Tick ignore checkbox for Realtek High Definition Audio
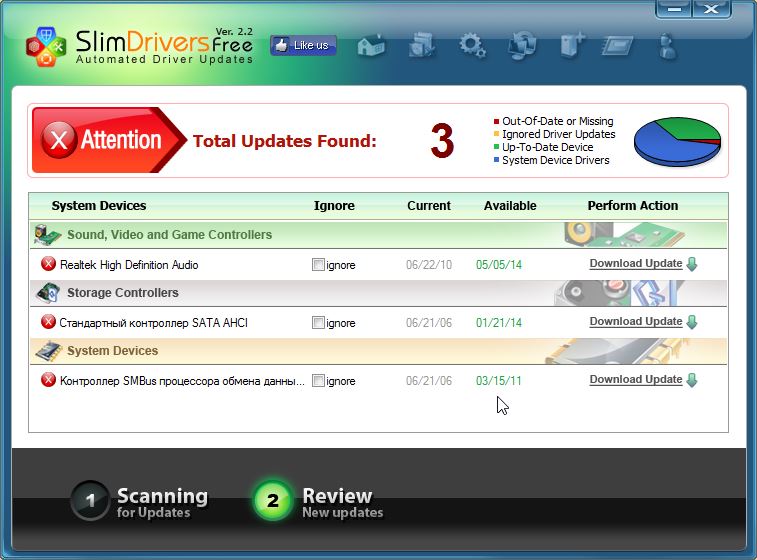757x560 pixels. (318, 265)
